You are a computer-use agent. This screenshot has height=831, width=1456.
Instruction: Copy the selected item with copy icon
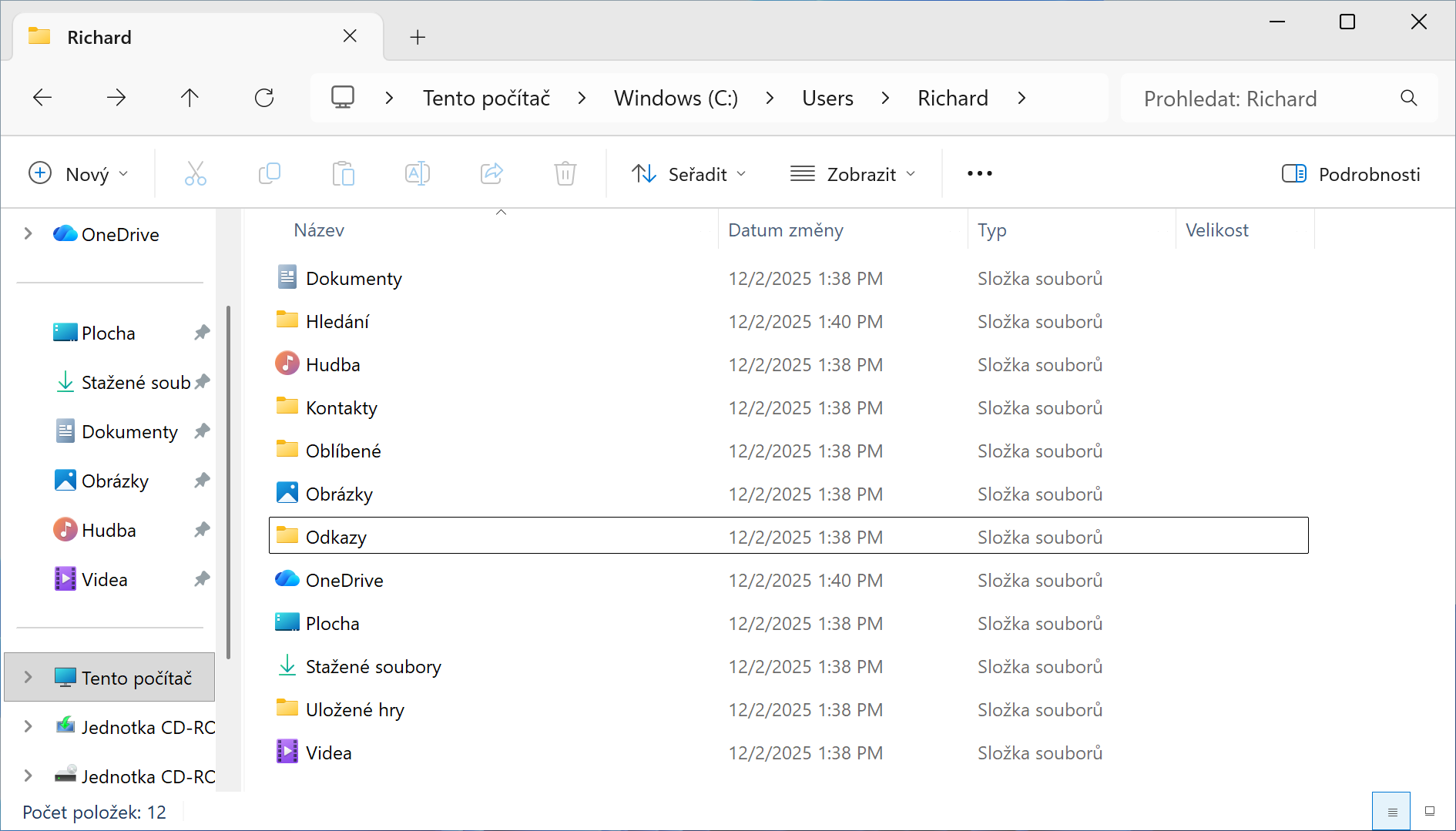[270, 173]
